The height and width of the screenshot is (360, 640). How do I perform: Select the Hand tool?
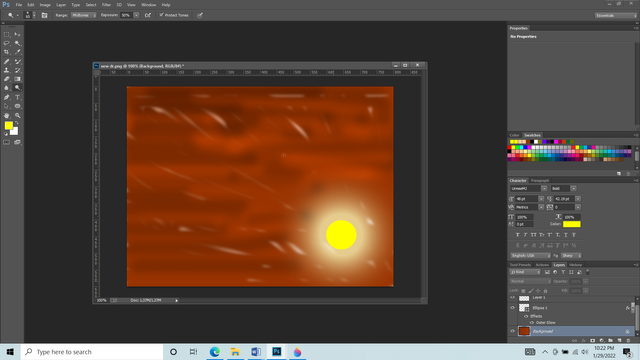pyautogui.click(x=7, y=116)
